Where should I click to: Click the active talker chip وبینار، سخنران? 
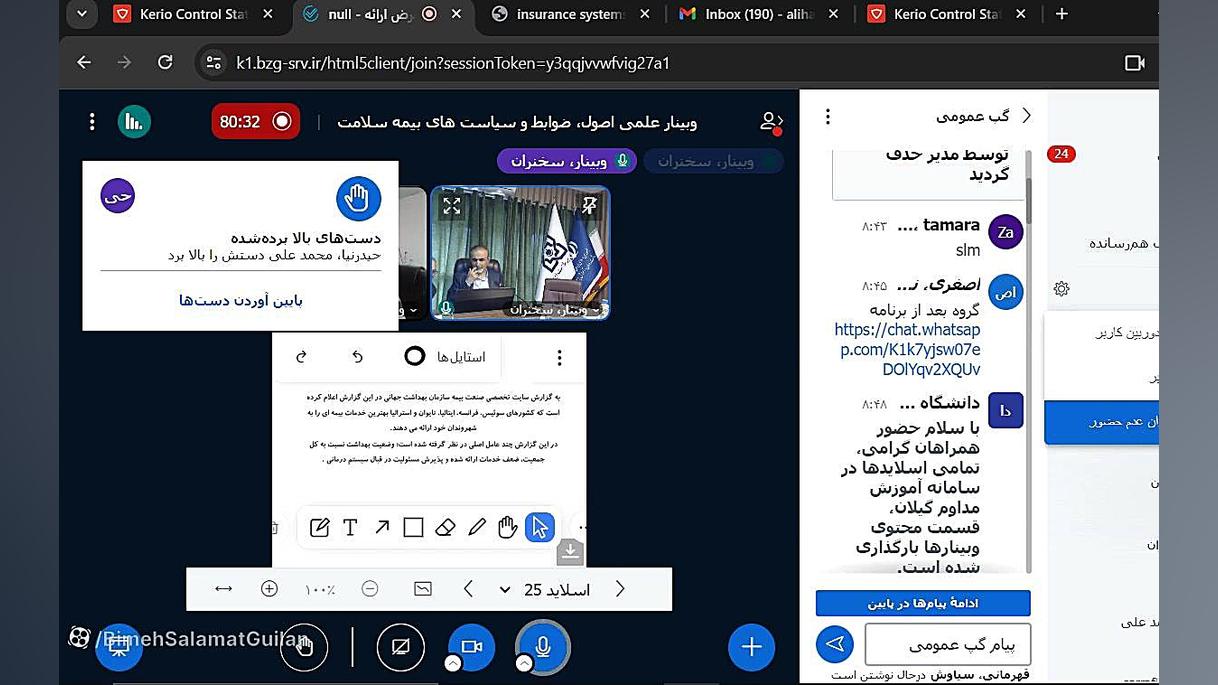pyautogui.click(x=567, y=161)
